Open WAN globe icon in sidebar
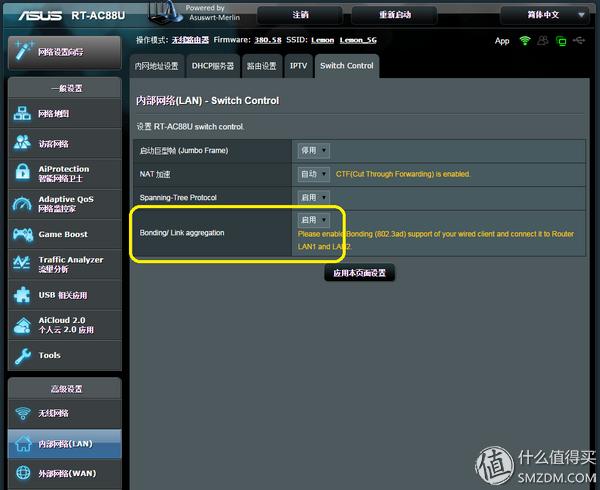Viewport: 600px width, 490px height. coord(23,473)
